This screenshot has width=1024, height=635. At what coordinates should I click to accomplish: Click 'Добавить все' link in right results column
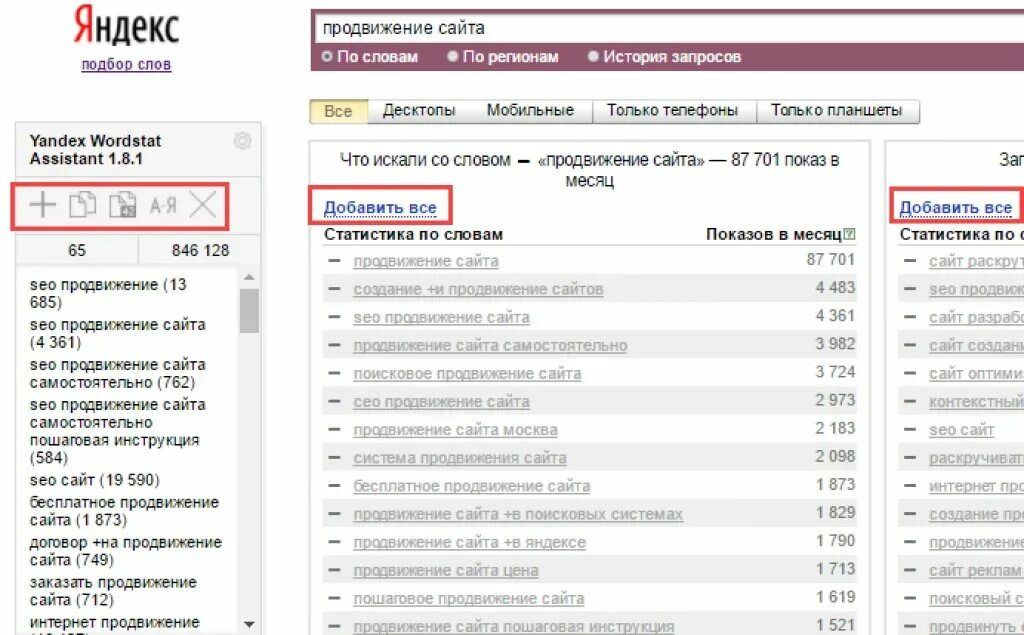tap(955, 208)
